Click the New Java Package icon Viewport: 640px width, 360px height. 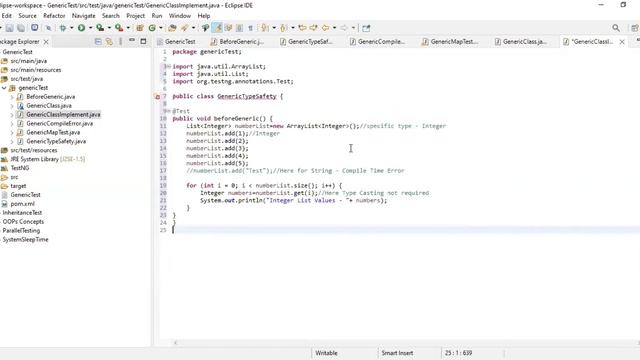pyautogui.click(x=140, y=28)
